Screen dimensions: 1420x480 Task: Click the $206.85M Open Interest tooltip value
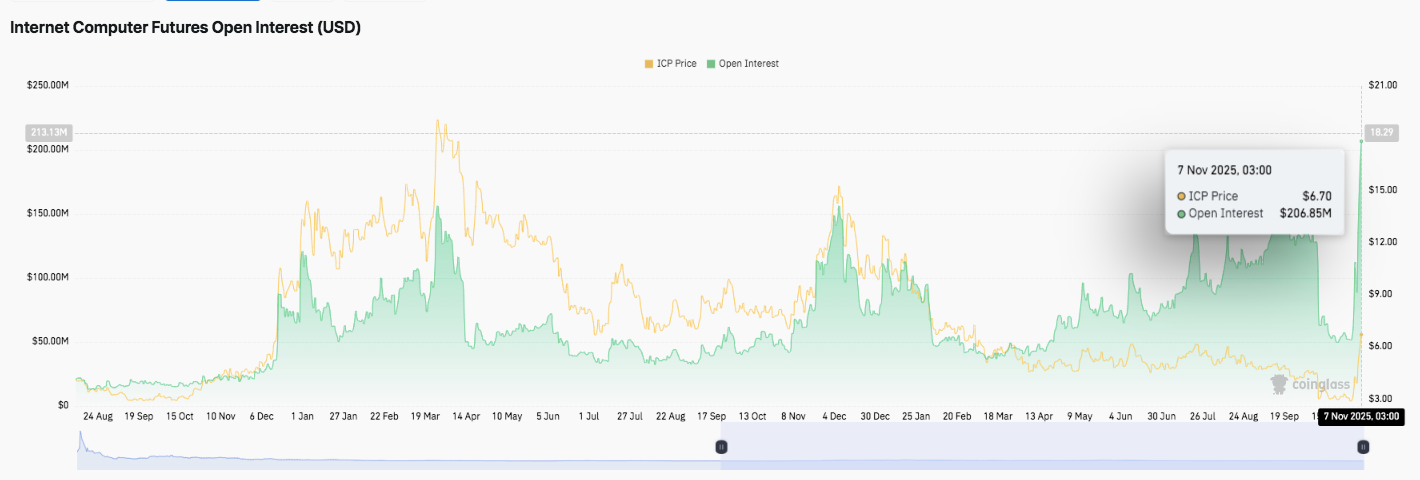[1305, 213]
